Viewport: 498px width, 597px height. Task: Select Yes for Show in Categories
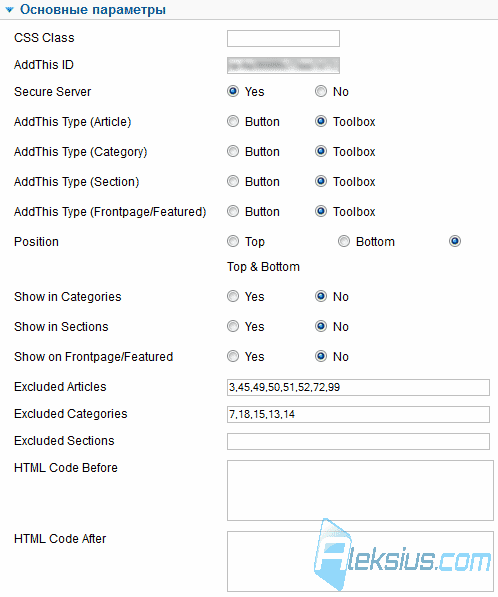point(233,296)
